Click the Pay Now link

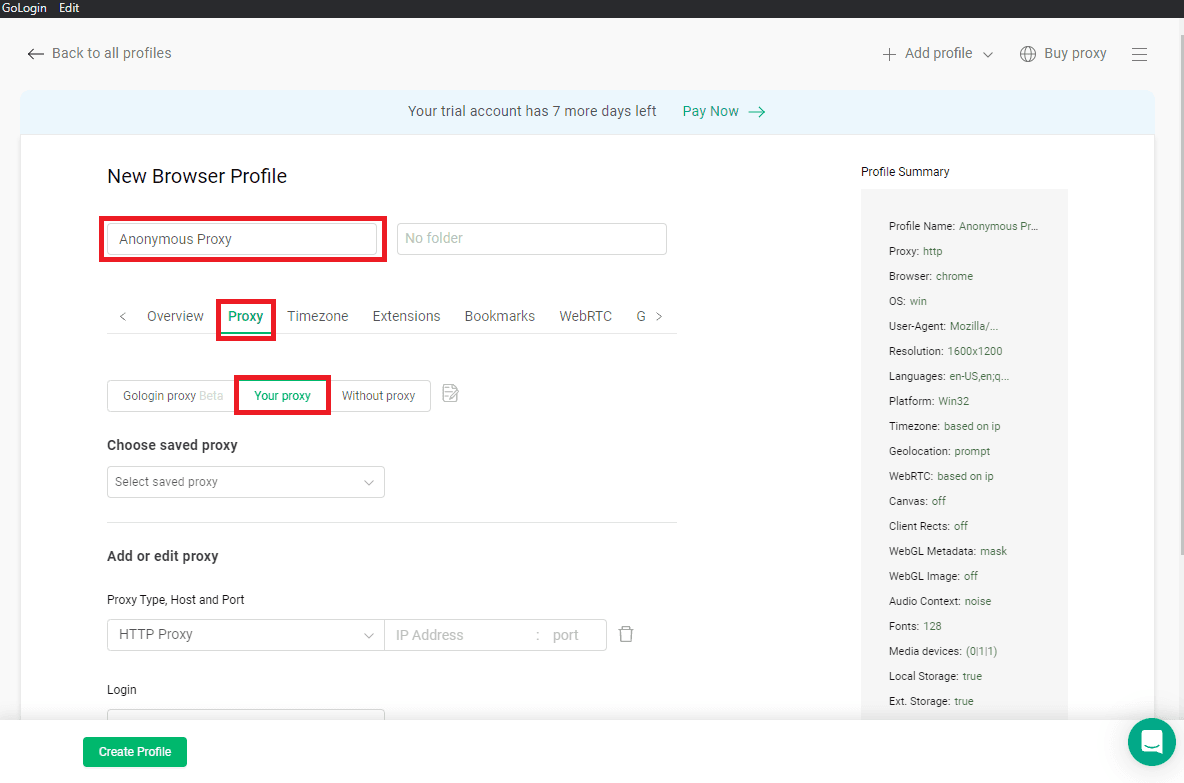pos(709,111)
